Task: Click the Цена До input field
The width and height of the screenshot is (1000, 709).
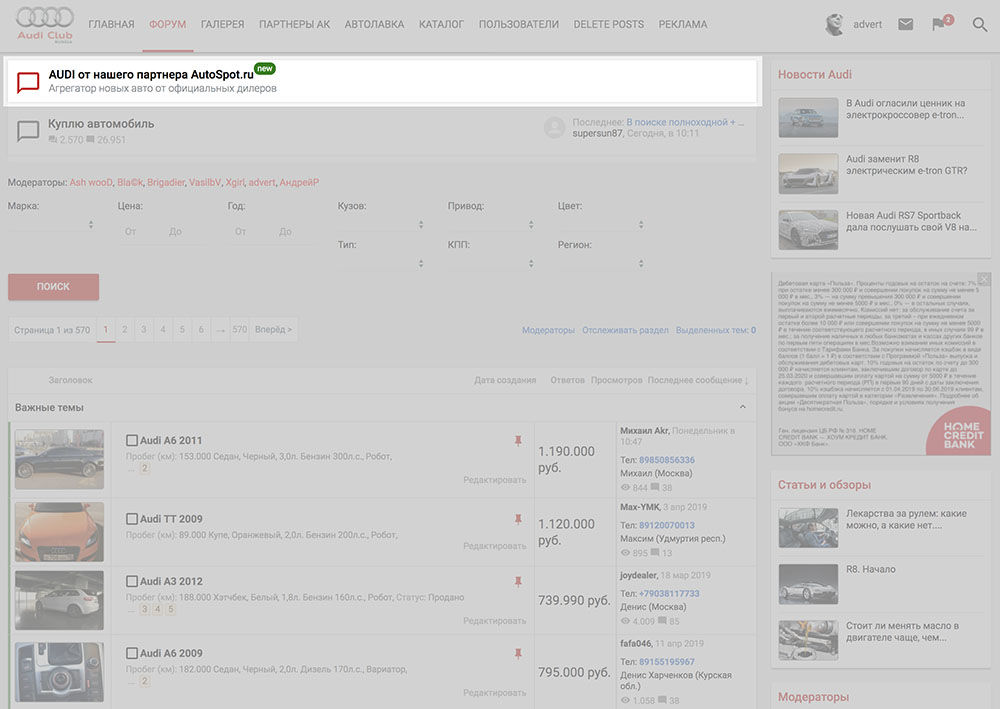Action: point(185,231)
